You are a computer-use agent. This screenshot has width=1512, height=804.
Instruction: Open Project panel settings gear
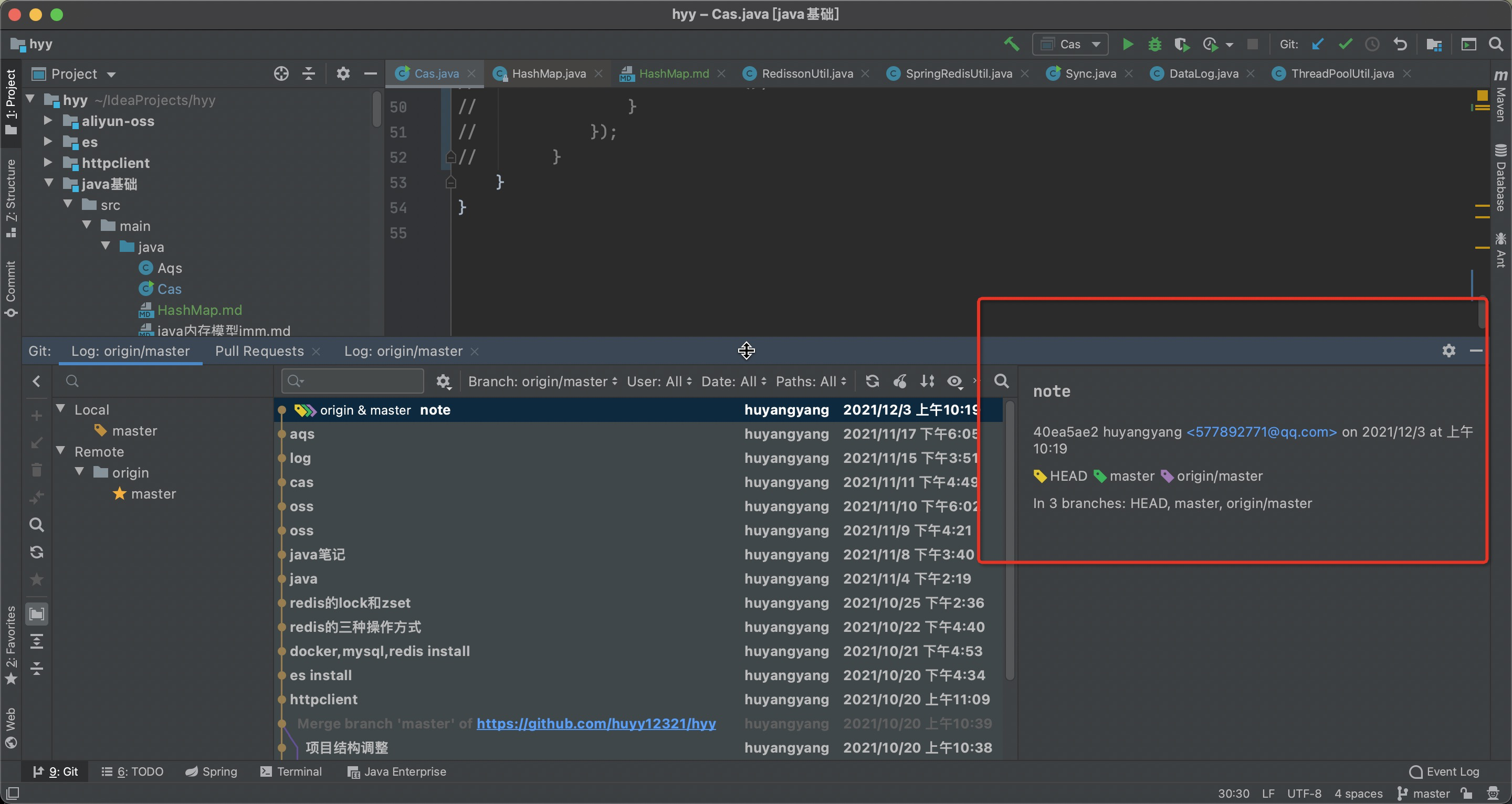tap(343, 73)
